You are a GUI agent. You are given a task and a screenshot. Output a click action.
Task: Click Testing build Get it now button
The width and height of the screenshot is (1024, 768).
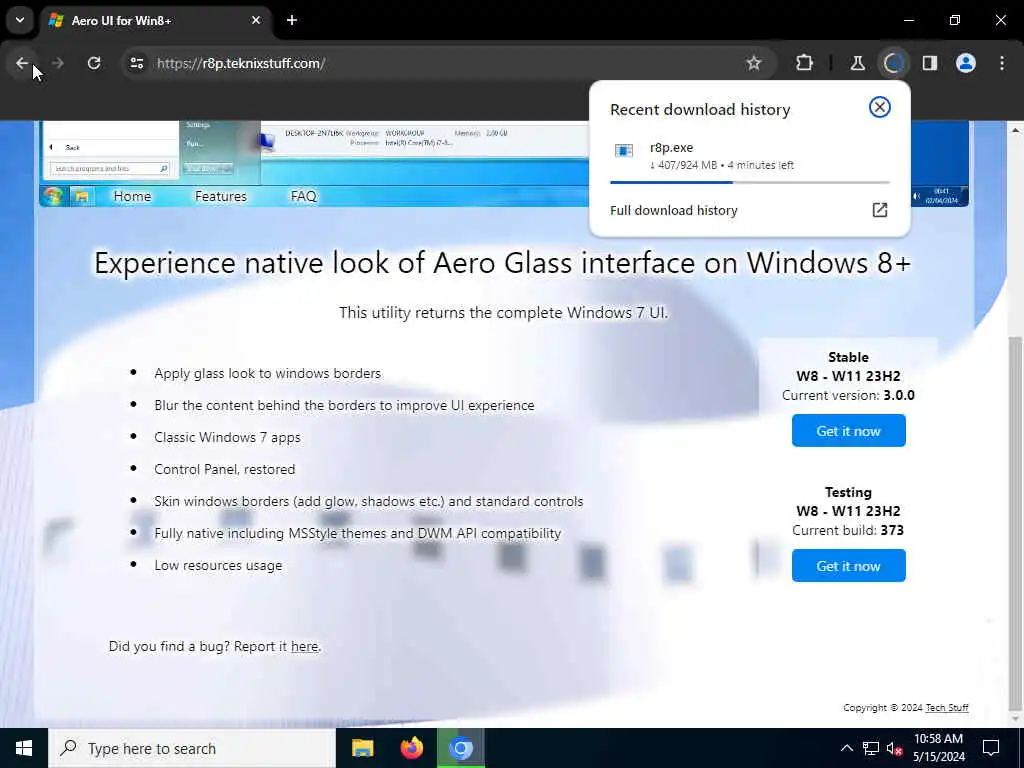tap(848, 566)
